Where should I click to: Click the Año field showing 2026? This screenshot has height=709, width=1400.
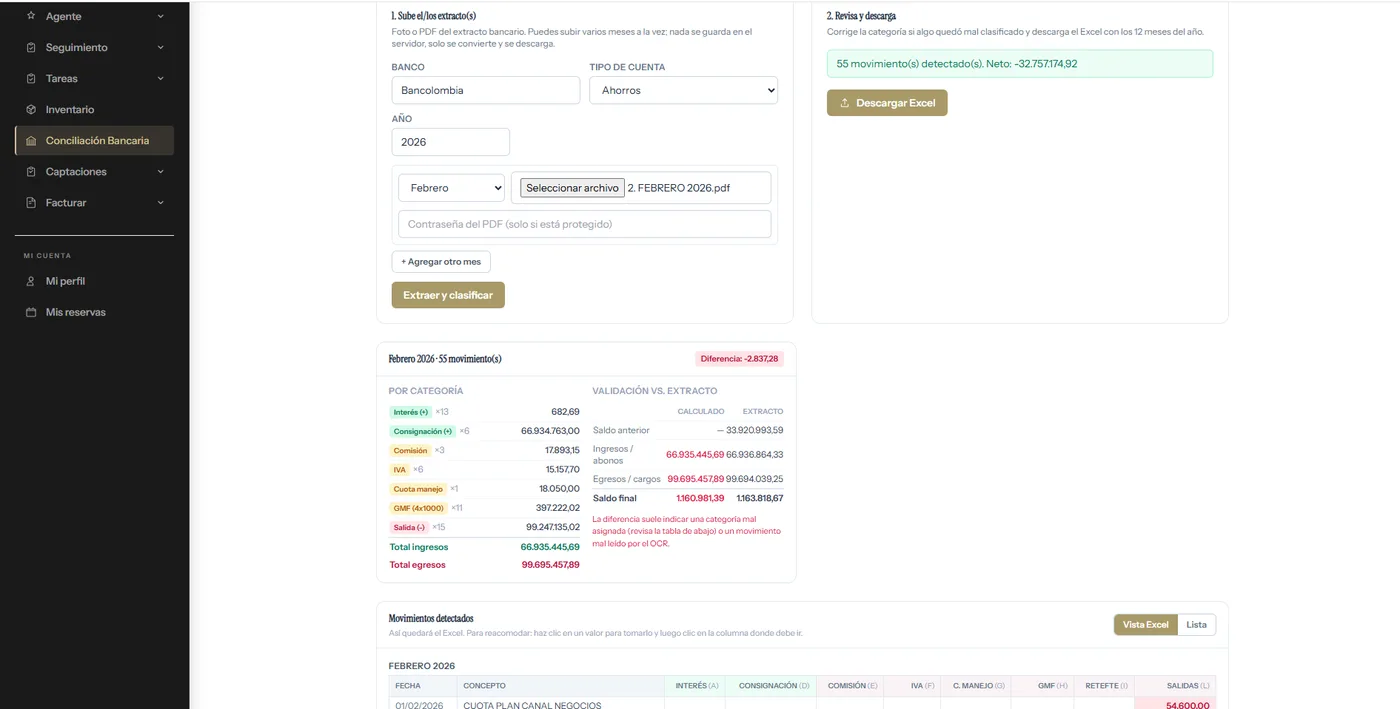450,142
